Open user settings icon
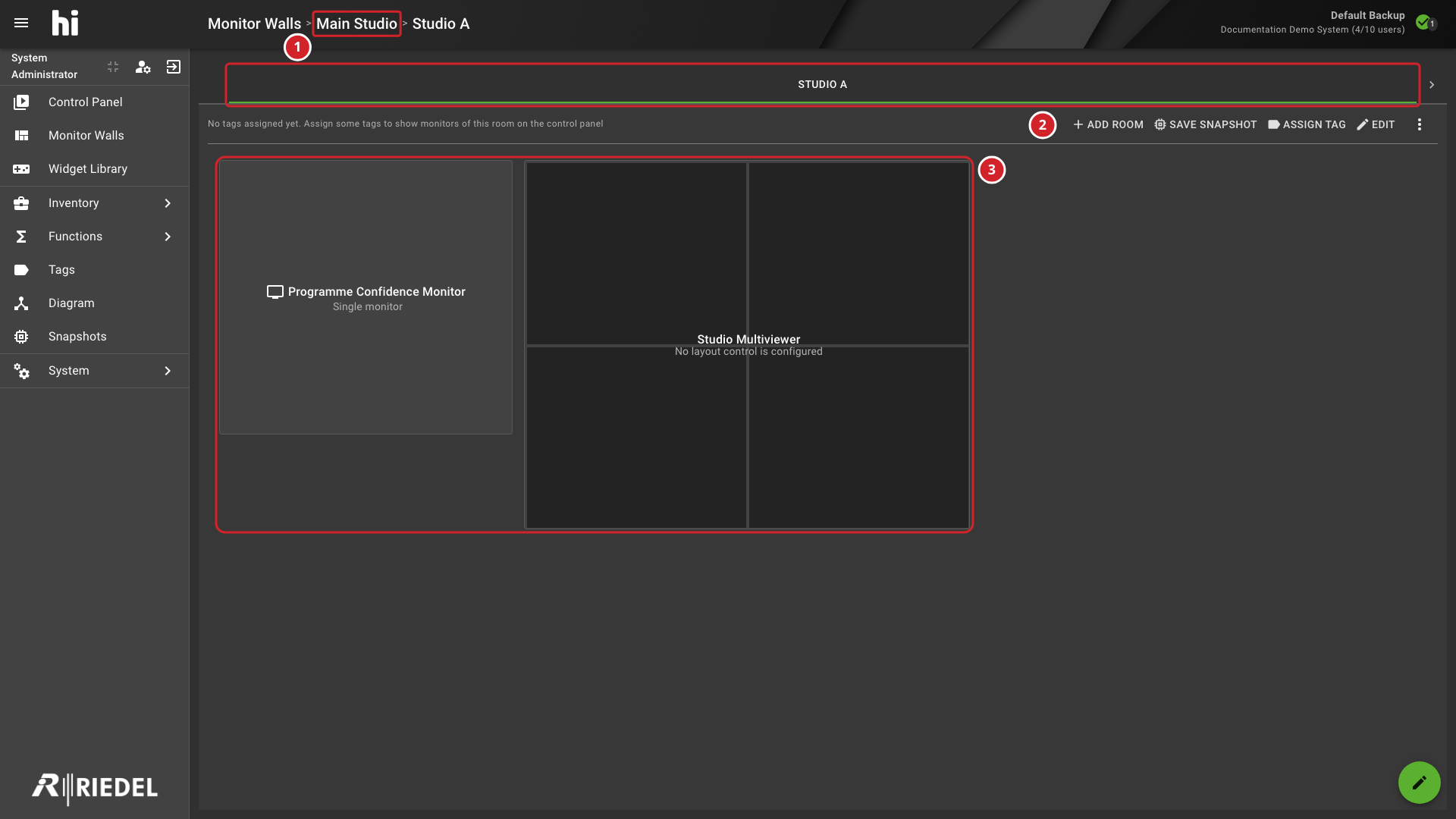 coord(143,67)
